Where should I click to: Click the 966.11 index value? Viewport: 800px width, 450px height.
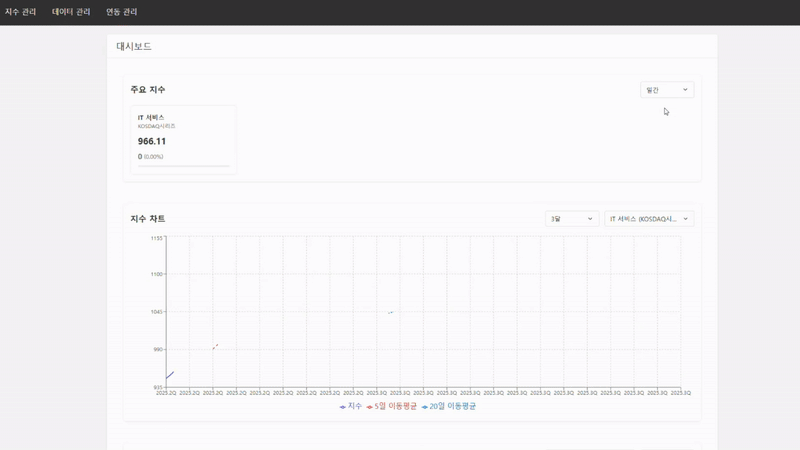pyautogui.click(x=152, y=141)
